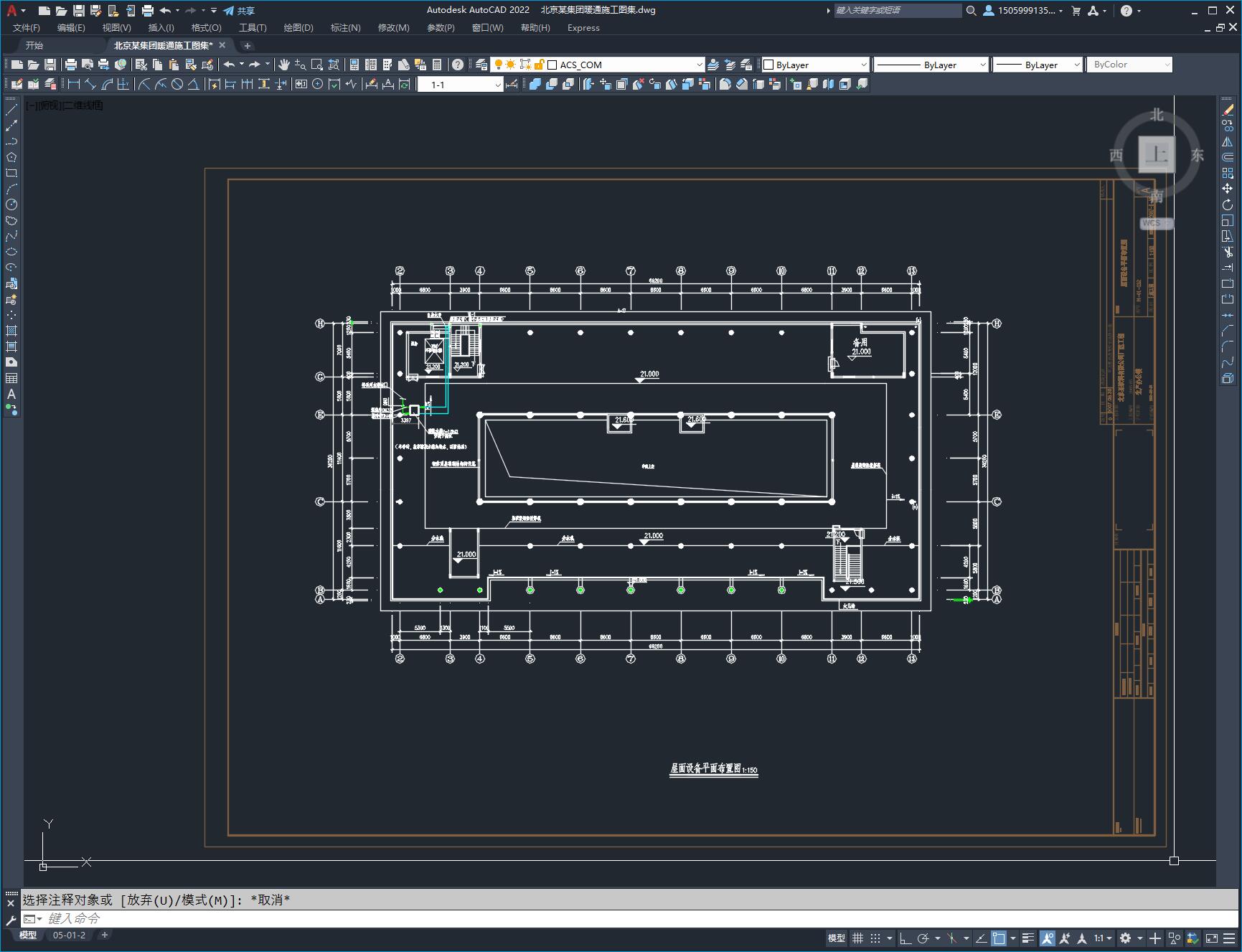This screenshot has width=1242, height=952.
Task: Click the WCS label under ViewCube
Action: coord(1156,223)
